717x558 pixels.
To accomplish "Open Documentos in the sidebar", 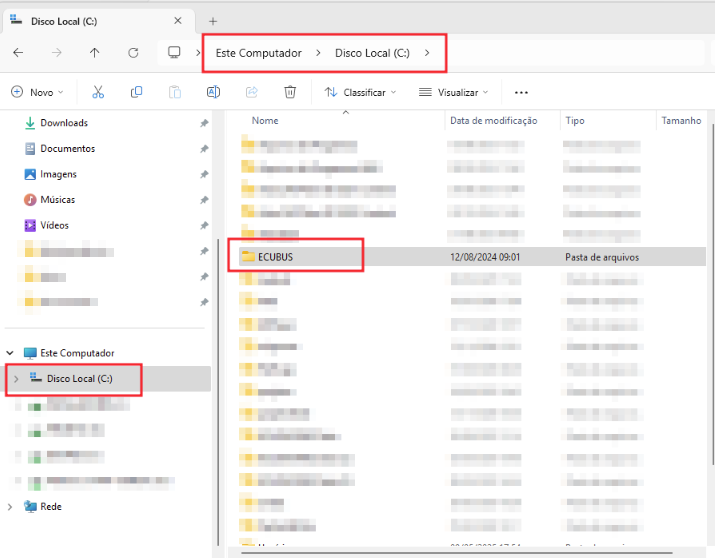I will tap(67, 148).
